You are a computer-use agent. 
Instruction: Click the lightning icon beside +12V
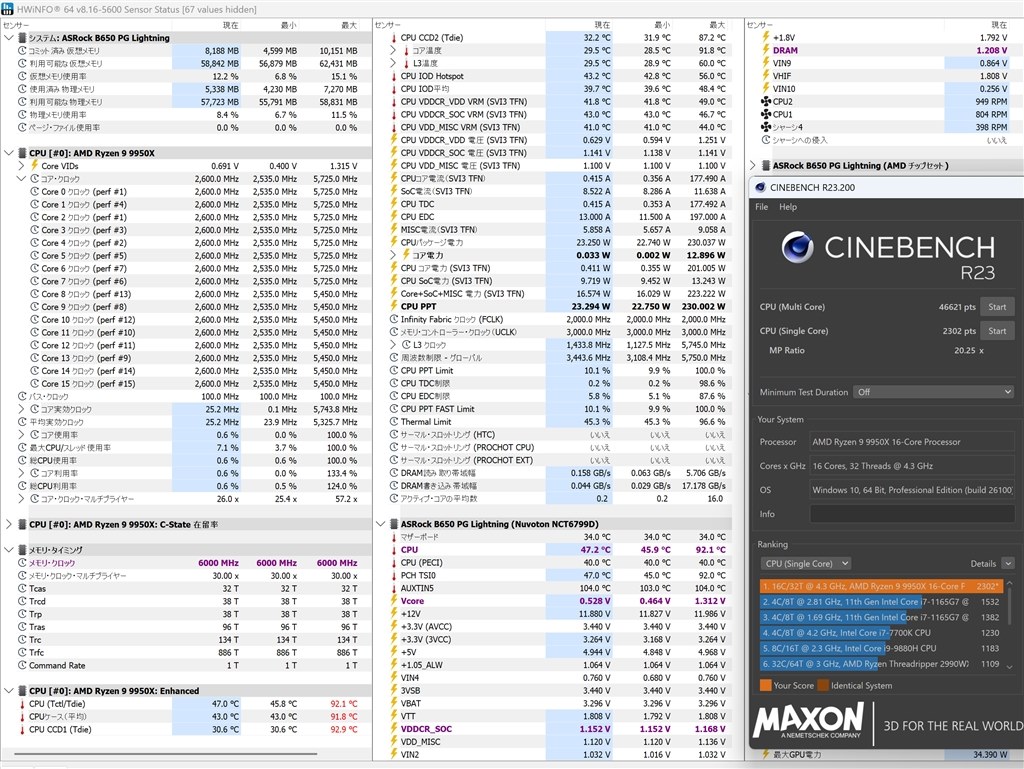point(394,614)
